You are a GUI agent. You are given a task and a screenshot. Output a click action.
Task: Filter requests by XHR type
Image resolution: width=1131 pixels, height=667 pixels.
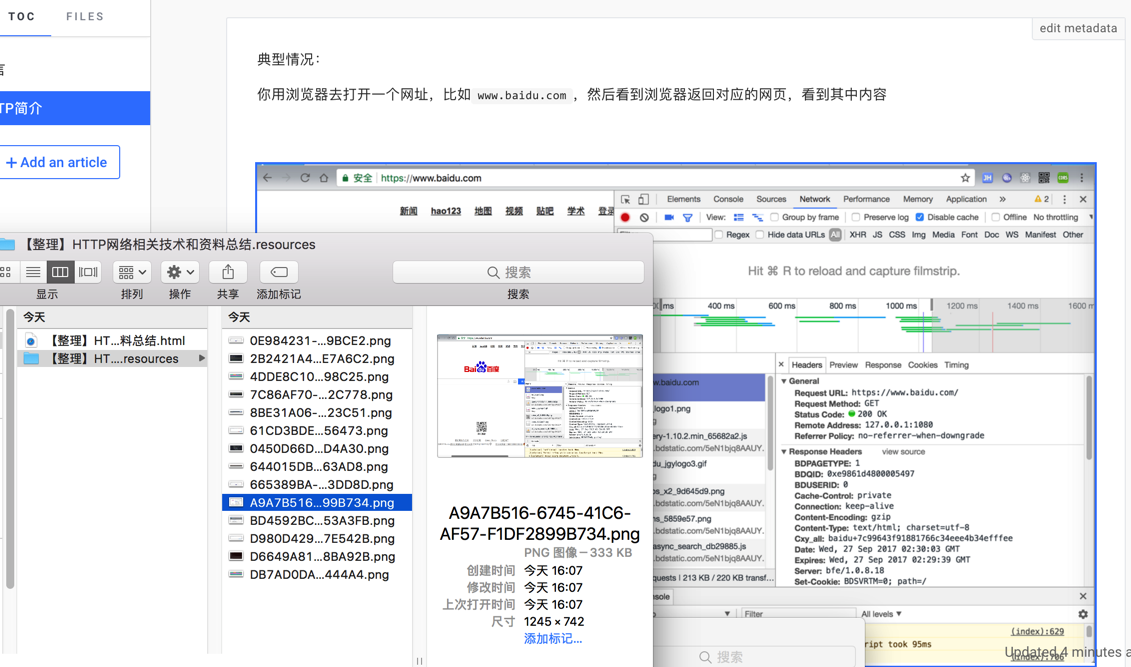(x=858, y=234)
